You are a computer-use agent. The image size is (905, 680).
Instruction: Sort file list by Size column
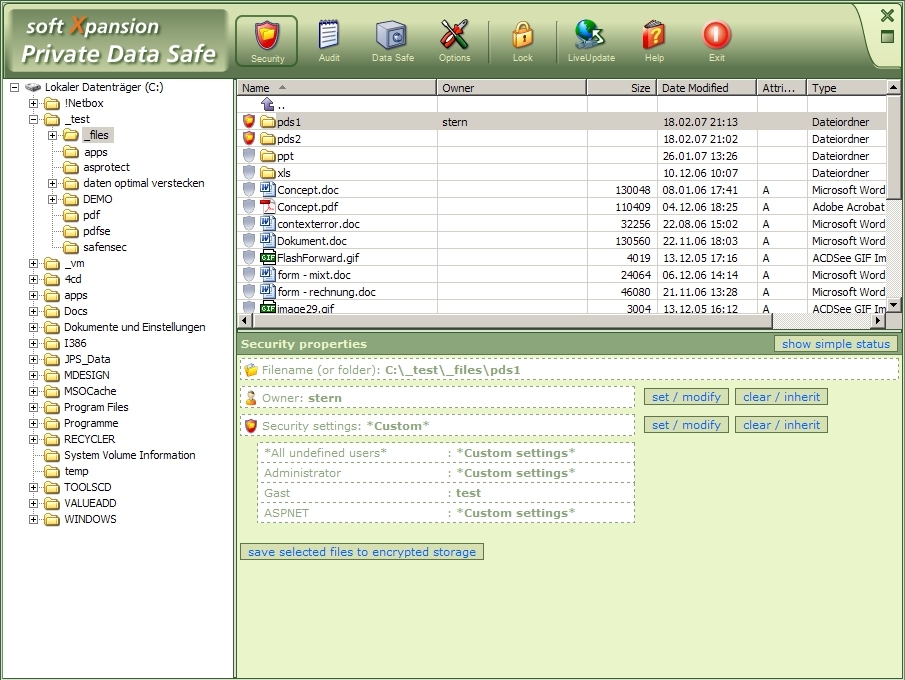(620, 88)
